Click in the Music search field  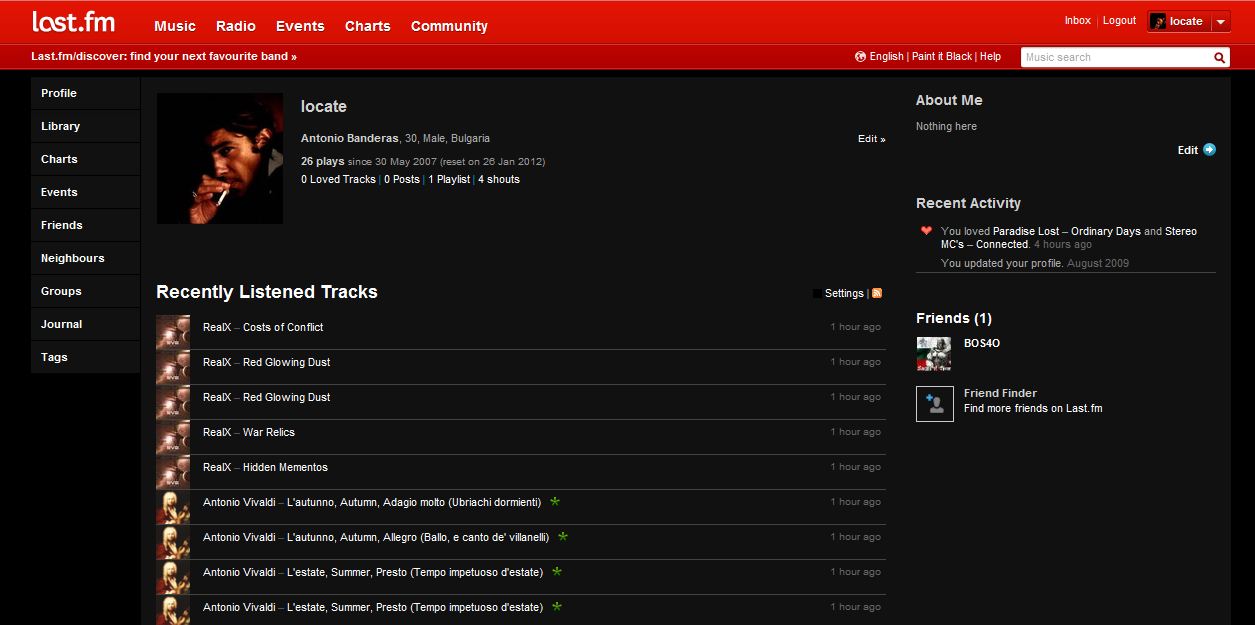pyautogui.click(x=1116, y=57)
